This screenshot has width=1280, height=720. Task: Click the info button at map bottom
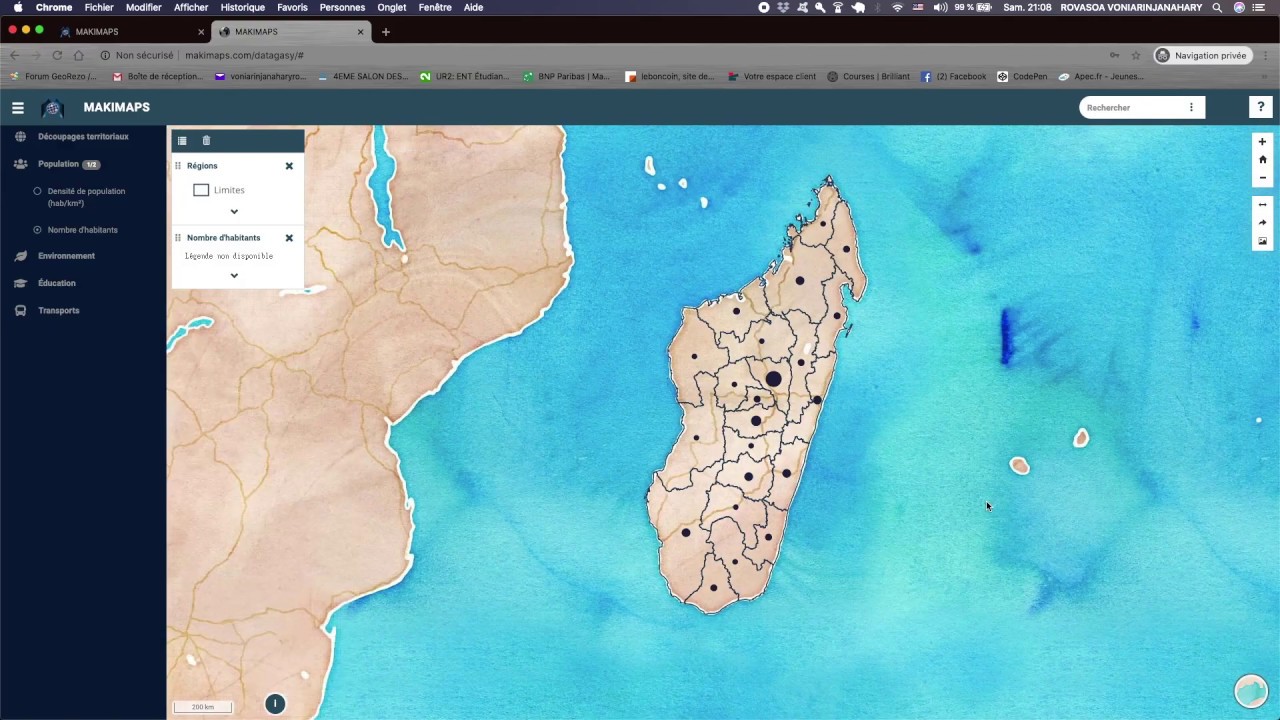click(x=275, y=704)
